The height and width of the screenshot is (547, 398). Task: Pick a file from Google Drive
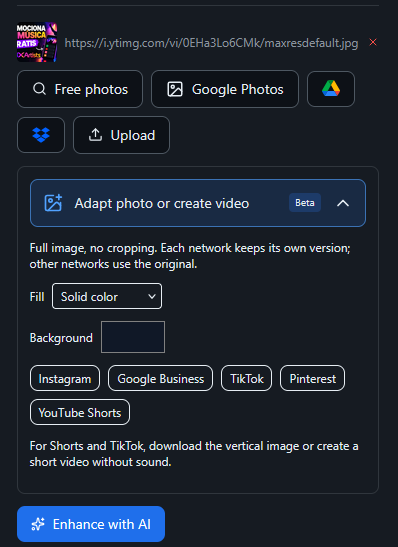coord(331,89)
